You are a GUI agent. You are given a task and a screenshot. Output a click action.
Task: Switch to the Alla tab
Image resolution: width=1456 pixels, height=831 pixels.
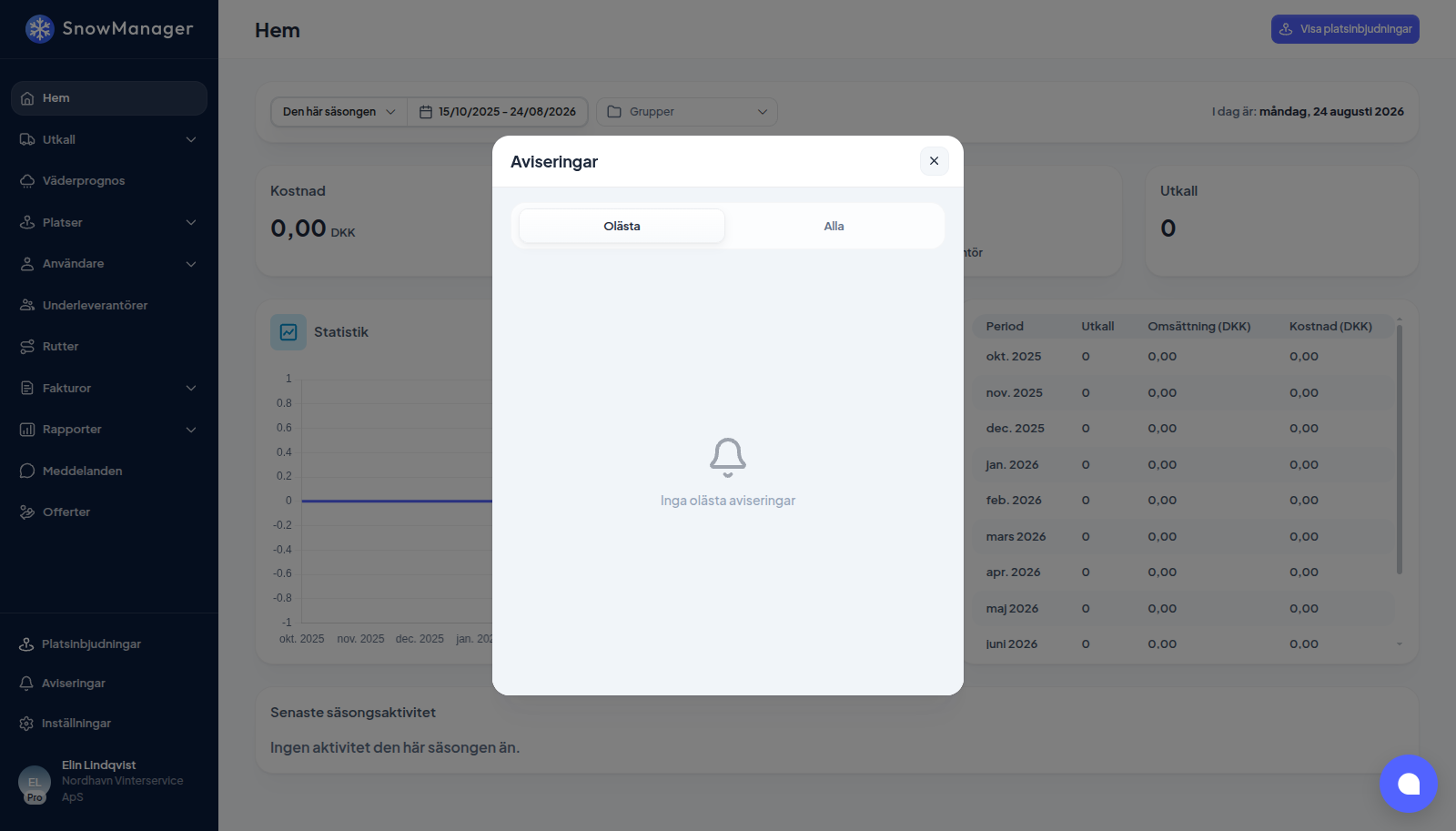[834, 226]
